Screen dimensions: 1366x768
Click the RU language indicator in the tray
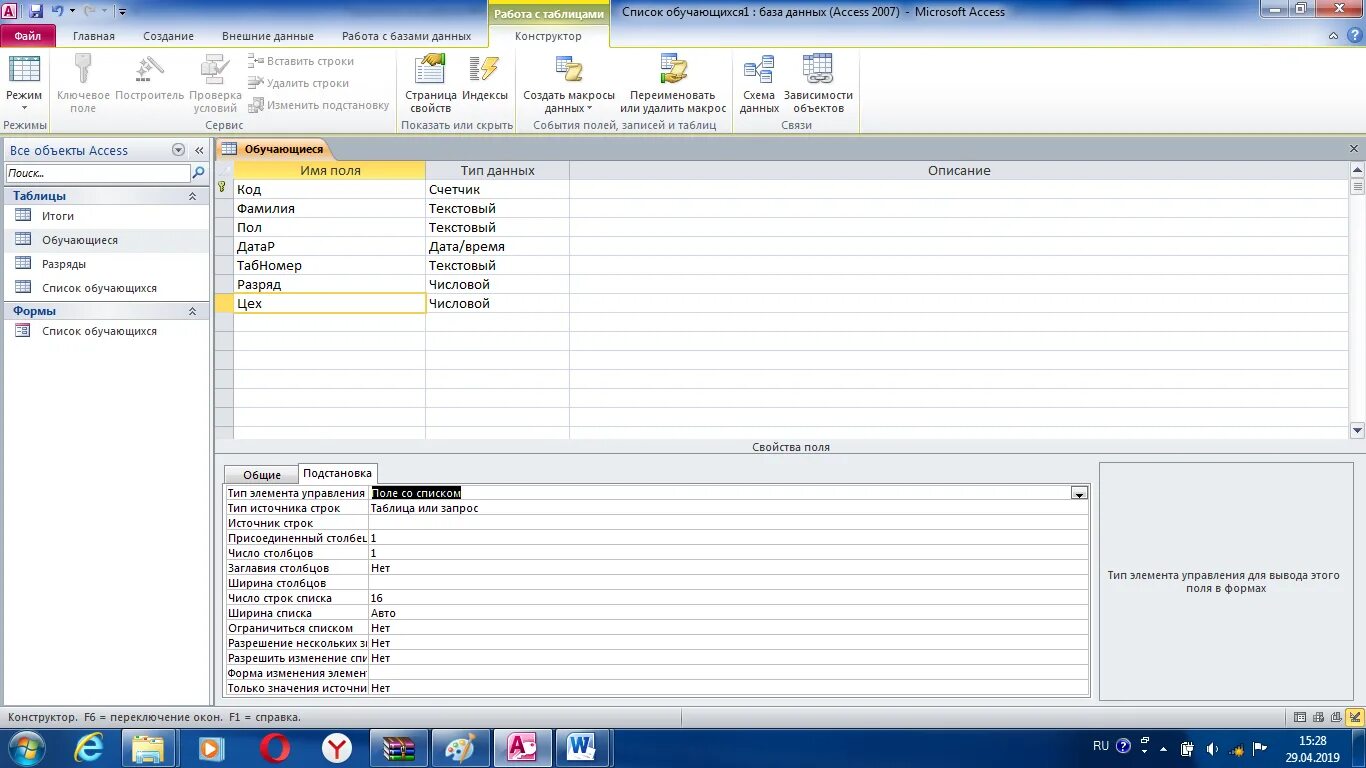tap(1101, 746)
